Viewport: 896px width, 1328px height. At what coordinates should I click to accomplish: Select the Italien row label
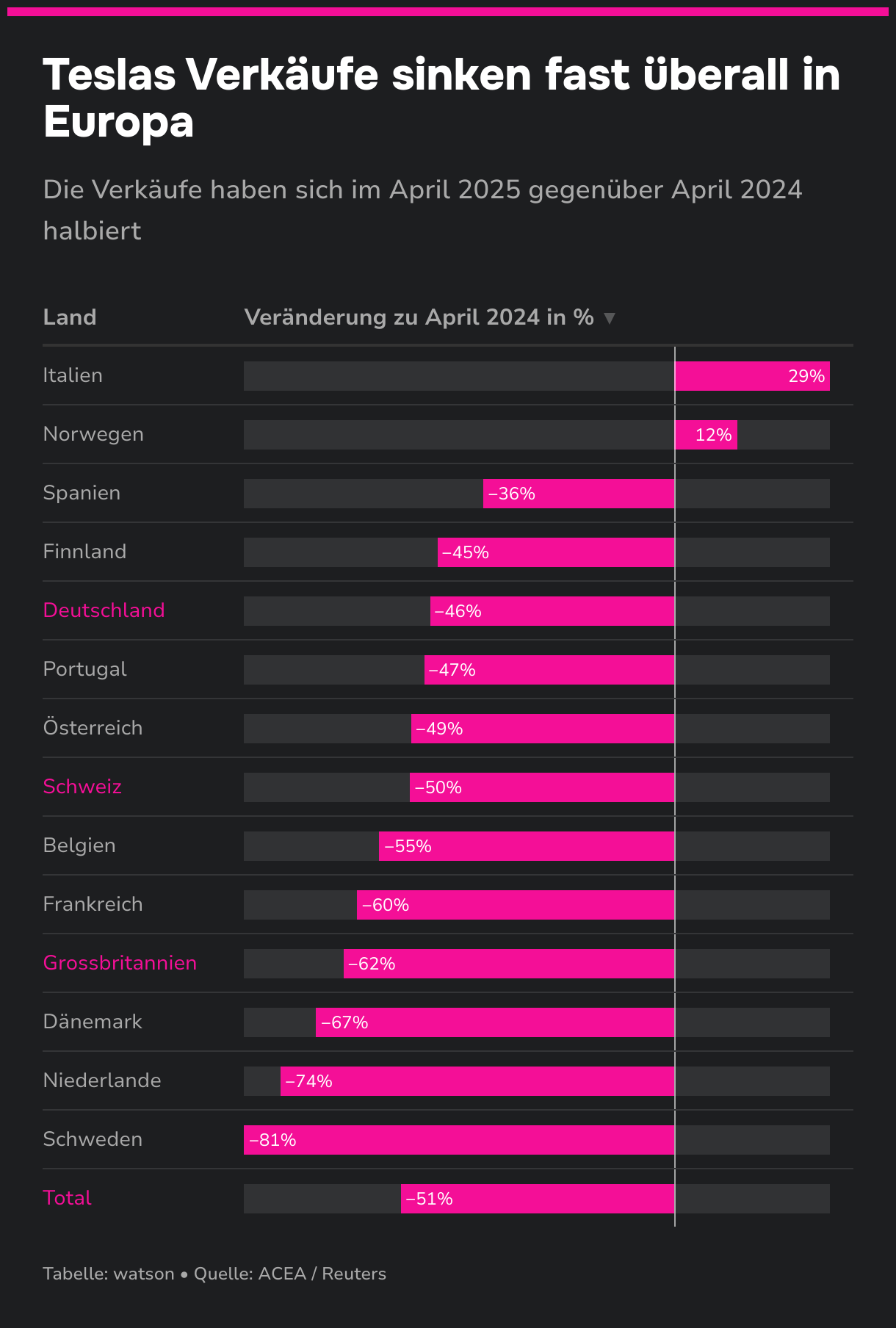point(73,375)
